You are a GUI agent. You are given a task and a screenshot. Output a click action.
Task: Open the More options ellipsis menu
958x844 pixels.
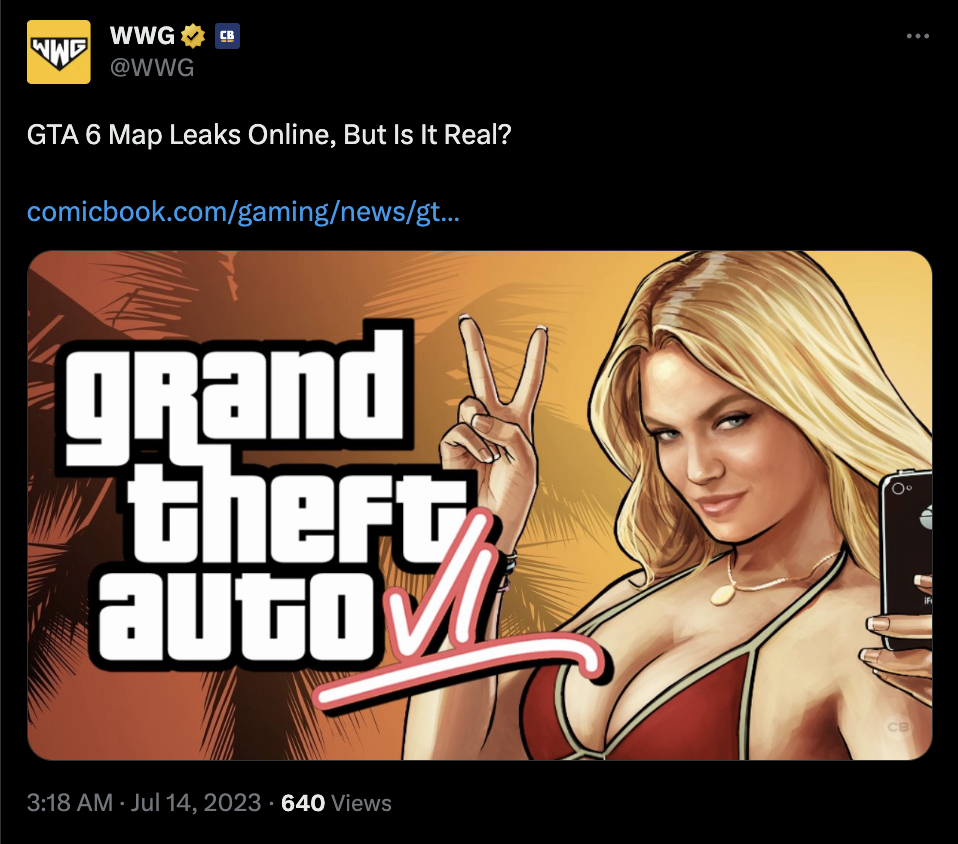918,37
